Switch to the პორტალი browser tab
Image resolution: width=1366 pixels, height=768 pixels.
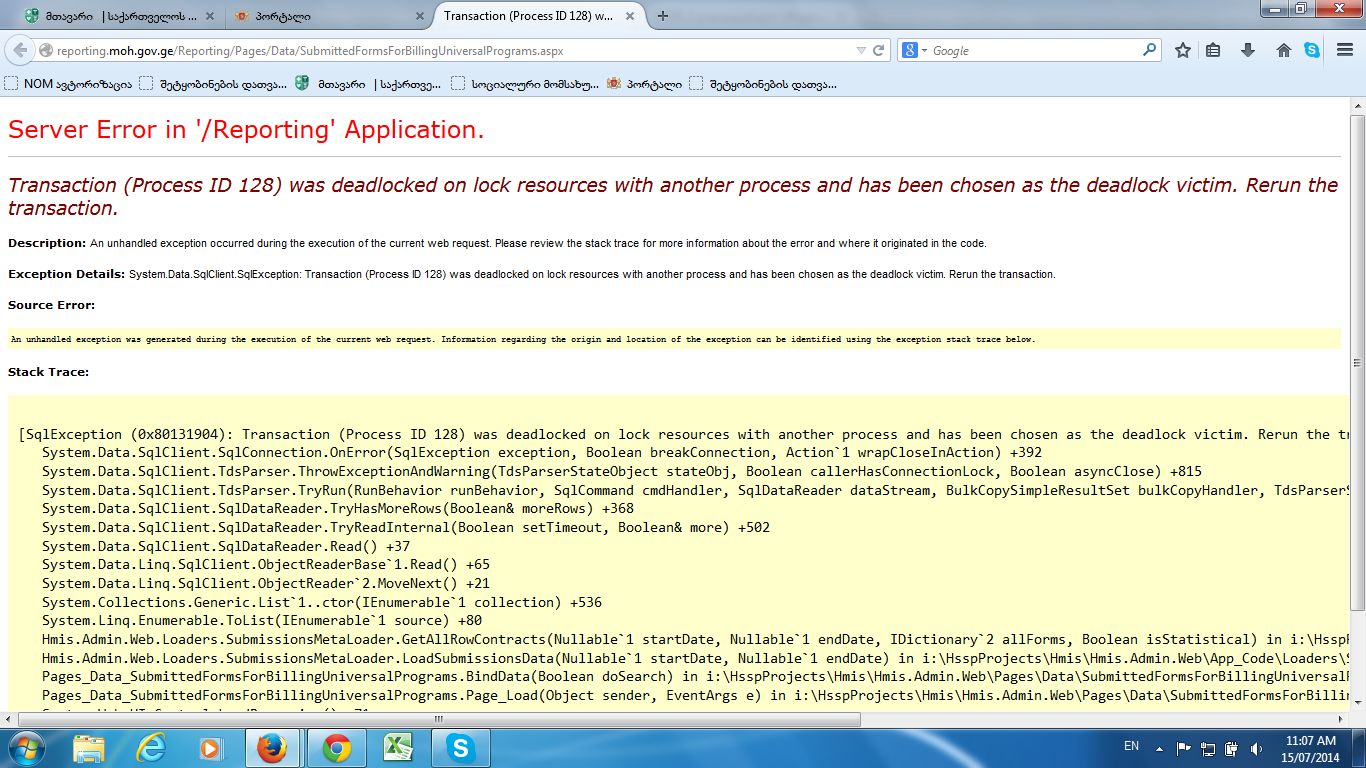tap(320, 16)
